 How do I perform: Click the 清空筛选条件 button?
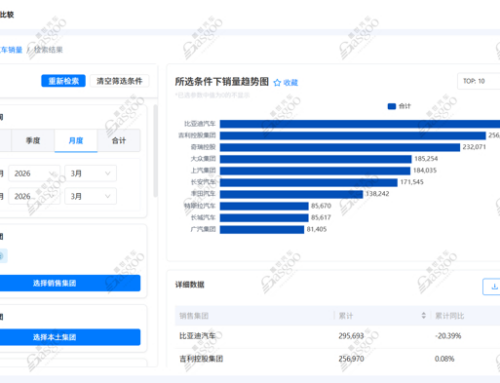click(119, 81)
